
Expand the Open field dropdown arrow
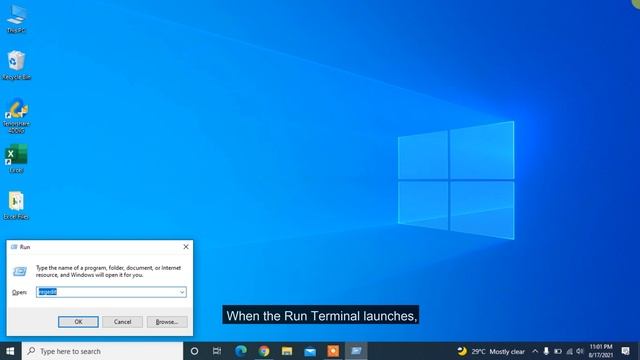182,292
